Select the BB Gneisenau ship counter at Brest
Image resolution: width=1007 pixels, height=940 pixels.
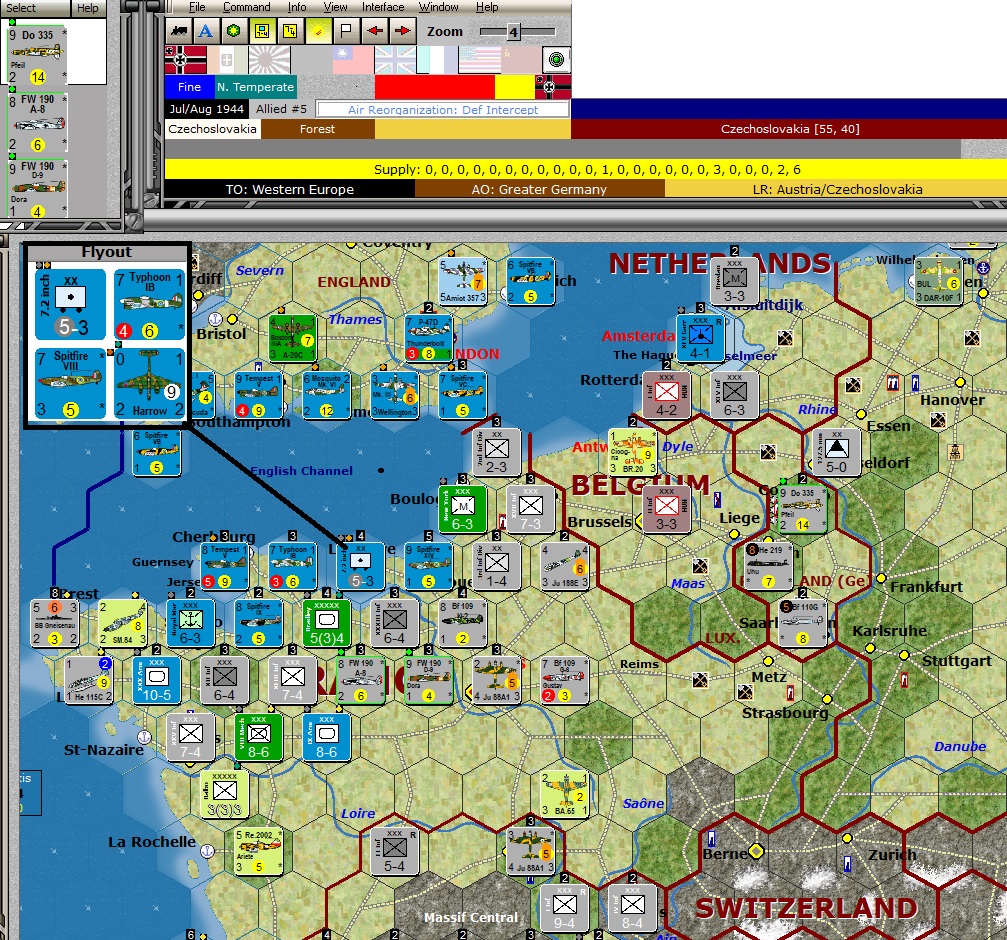pyautogui.click(x=55, y=623)
